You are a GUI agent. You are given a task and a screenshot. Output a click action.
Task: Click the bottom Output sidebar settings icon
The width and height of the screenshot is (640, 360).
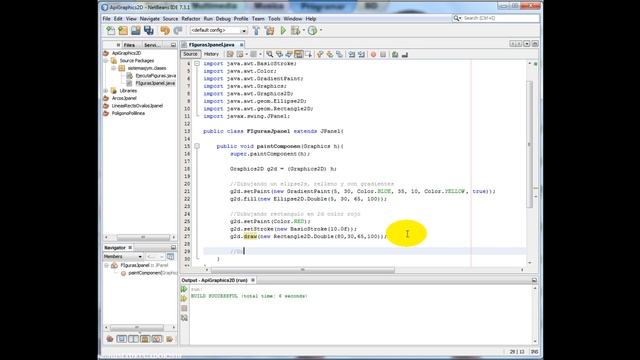pyautogui.click(x=184, y=318)
